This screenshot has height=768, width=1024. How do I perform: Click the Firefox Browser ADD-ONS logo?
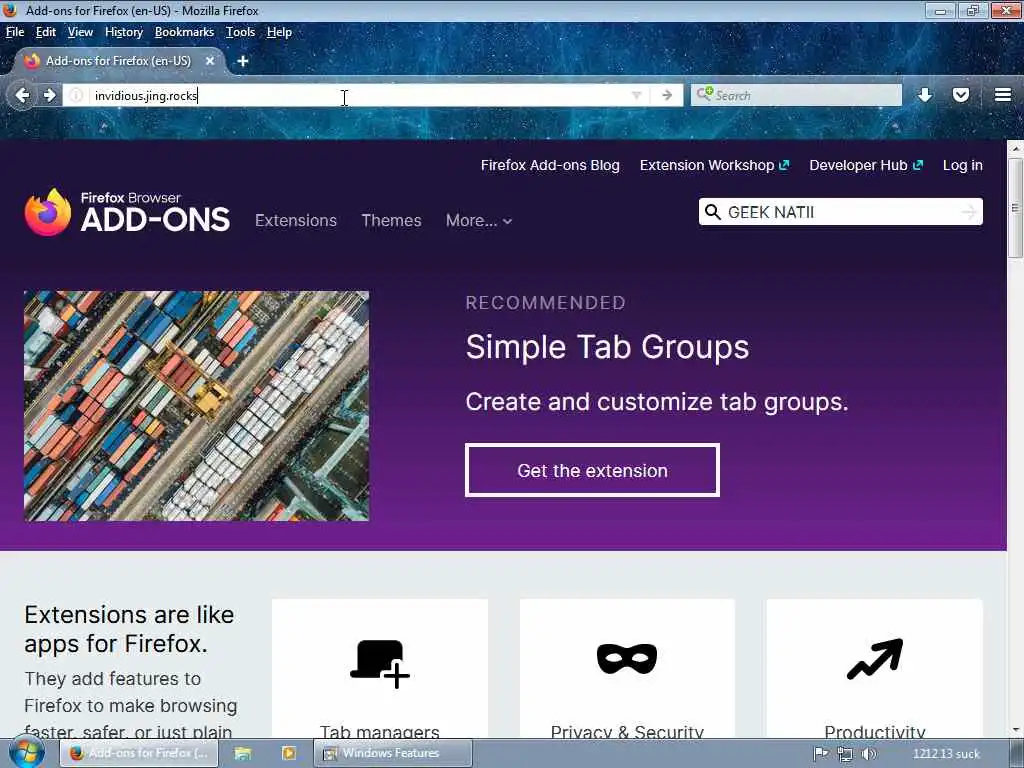pyautogui.click(x=127, y=212)
